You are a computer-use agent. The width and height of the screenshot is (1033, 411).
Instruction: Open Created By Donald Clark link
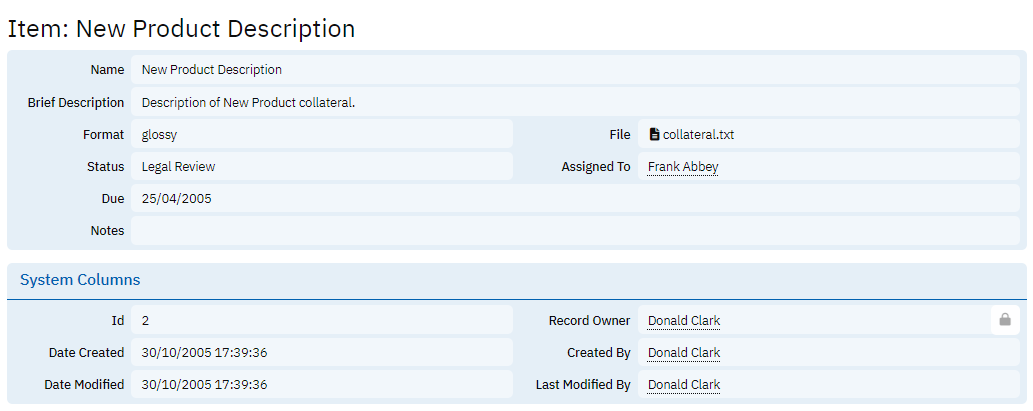pos(684,353)
